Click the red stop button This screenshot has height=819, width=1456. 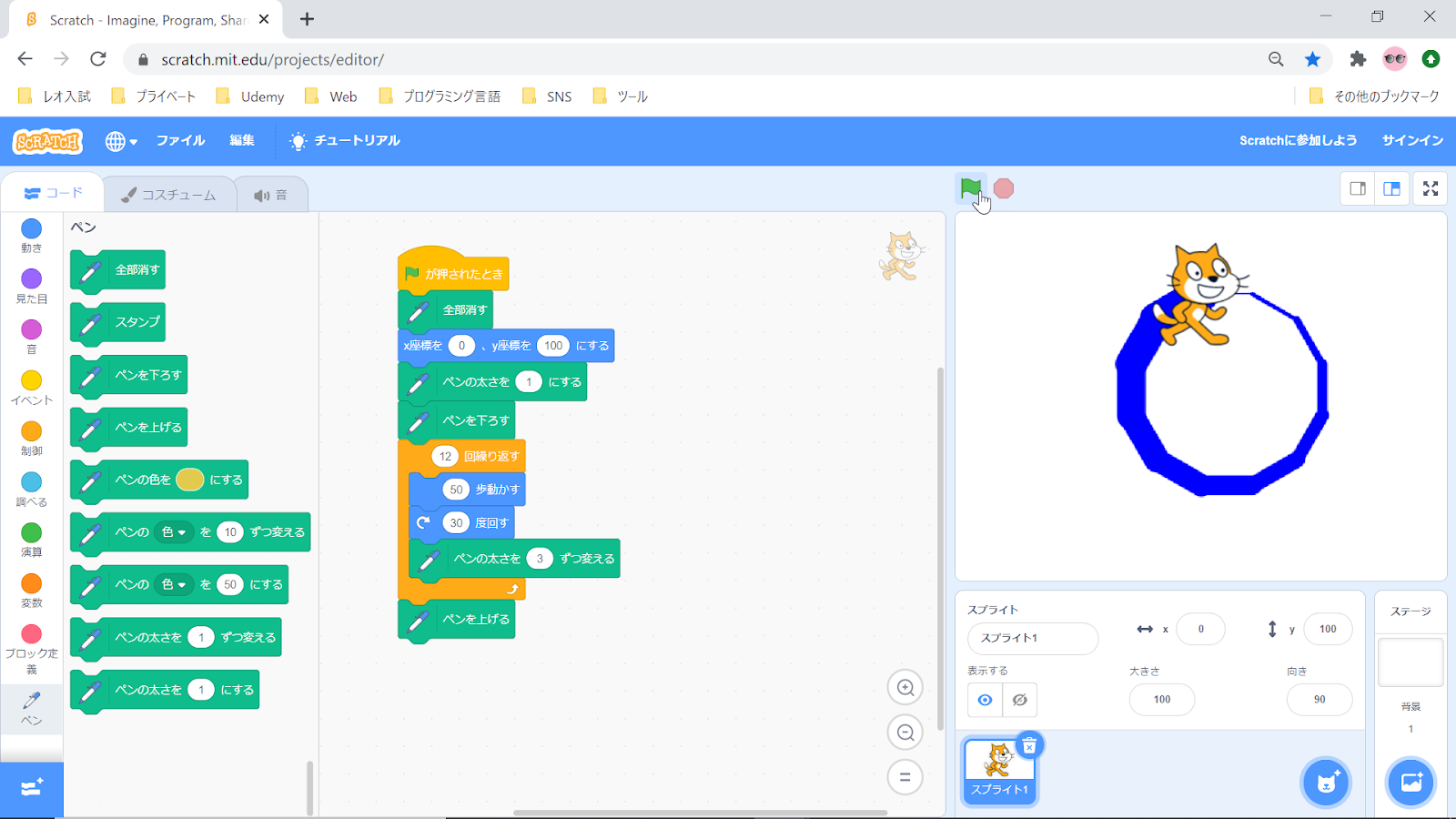click(x=1004, y=188)
